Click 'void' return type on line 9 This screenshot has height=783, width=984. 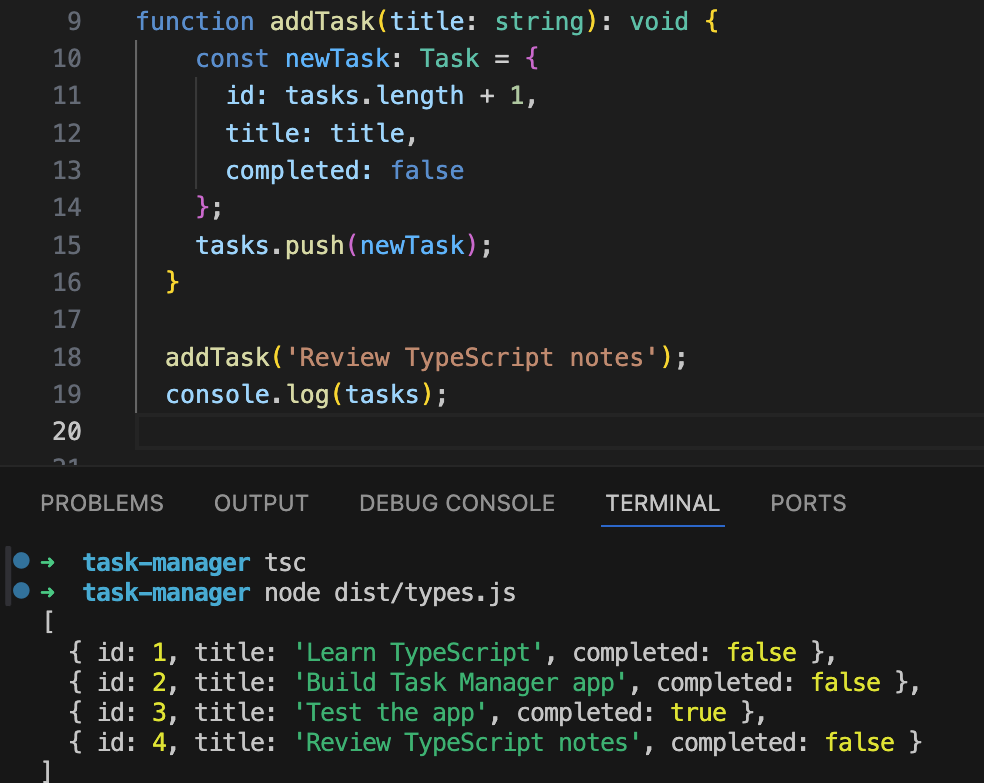659,21
